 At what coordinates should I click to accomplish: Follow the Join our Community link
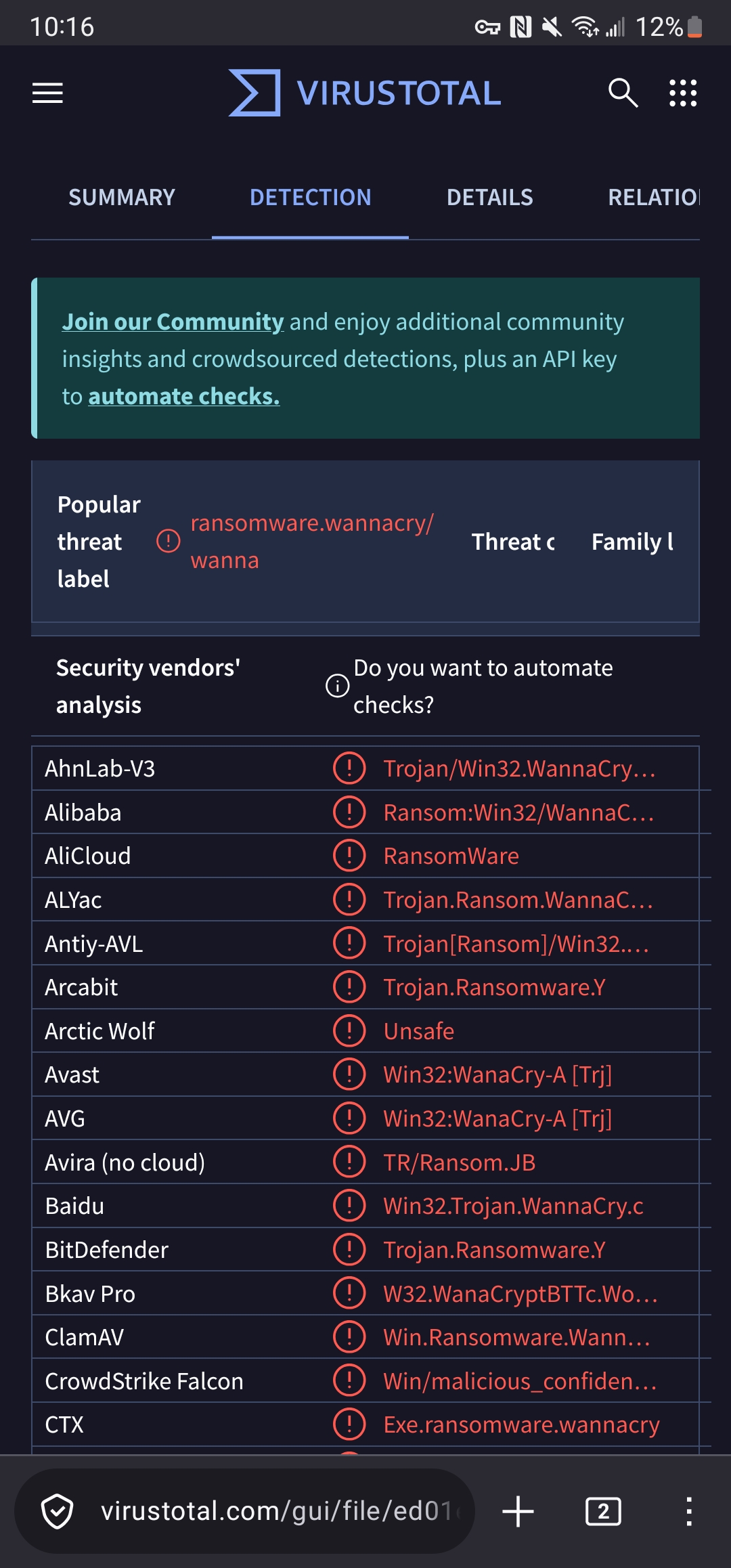[x=173, y=322]
